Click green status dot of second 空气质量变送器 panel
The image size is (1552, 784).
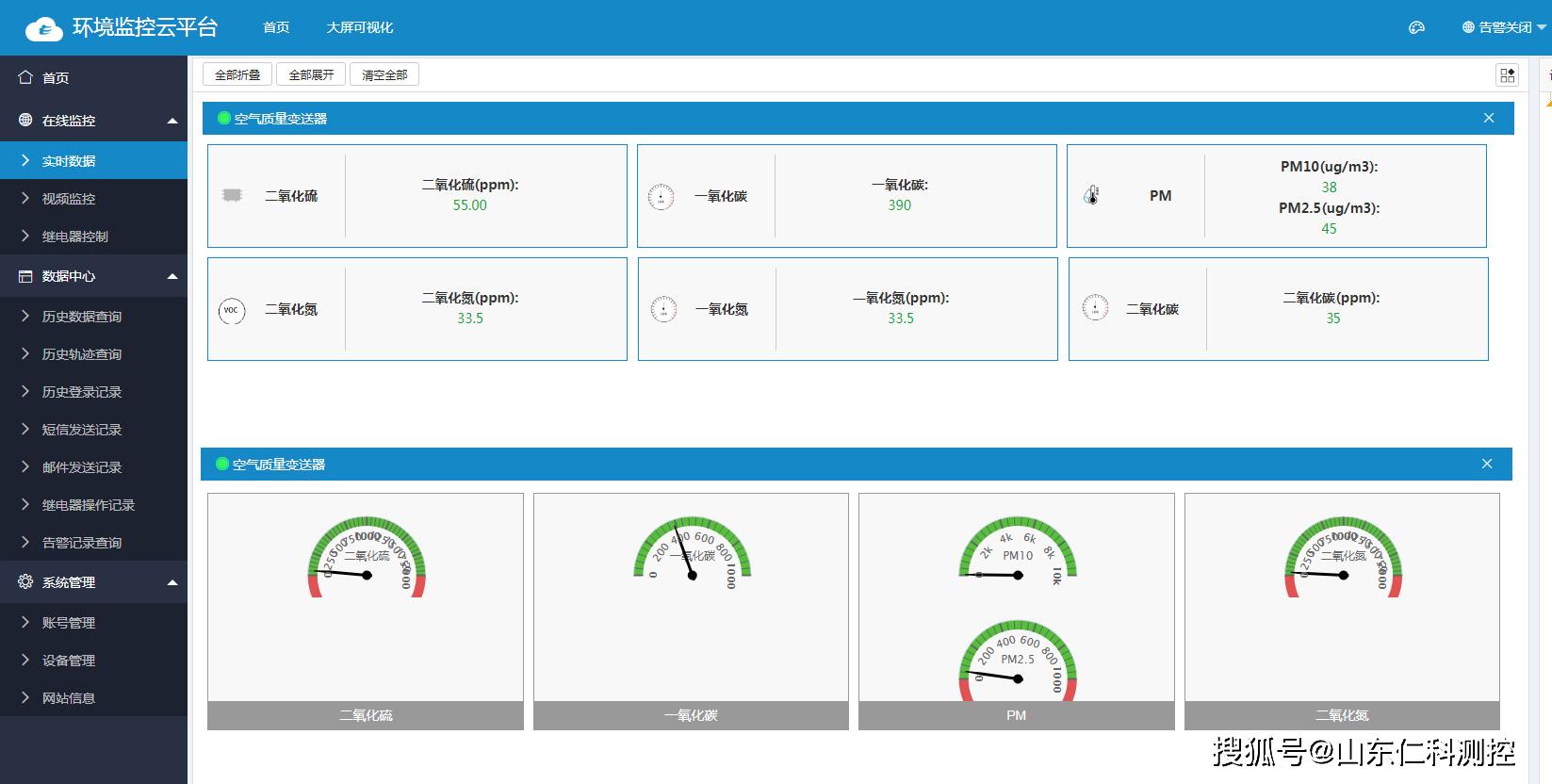pos(222,464)
